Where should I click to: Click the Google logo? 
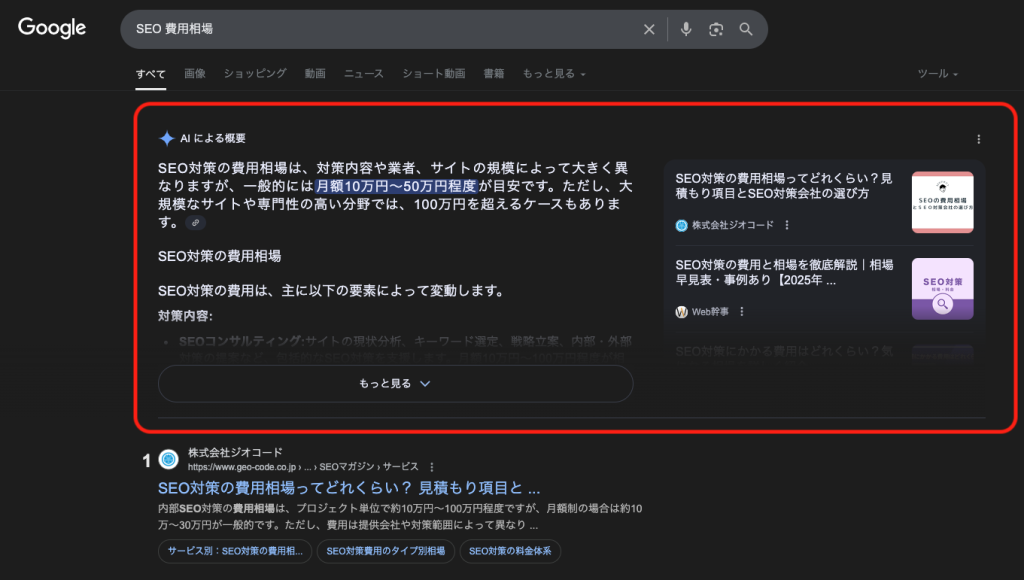coord(52,28)
